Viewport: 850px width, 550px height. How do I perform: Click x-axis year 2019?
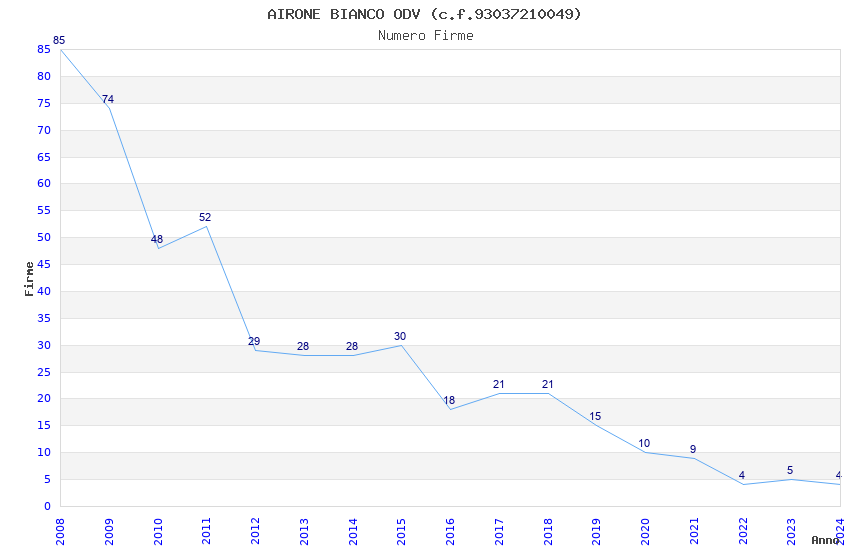(x=596, y=531)
